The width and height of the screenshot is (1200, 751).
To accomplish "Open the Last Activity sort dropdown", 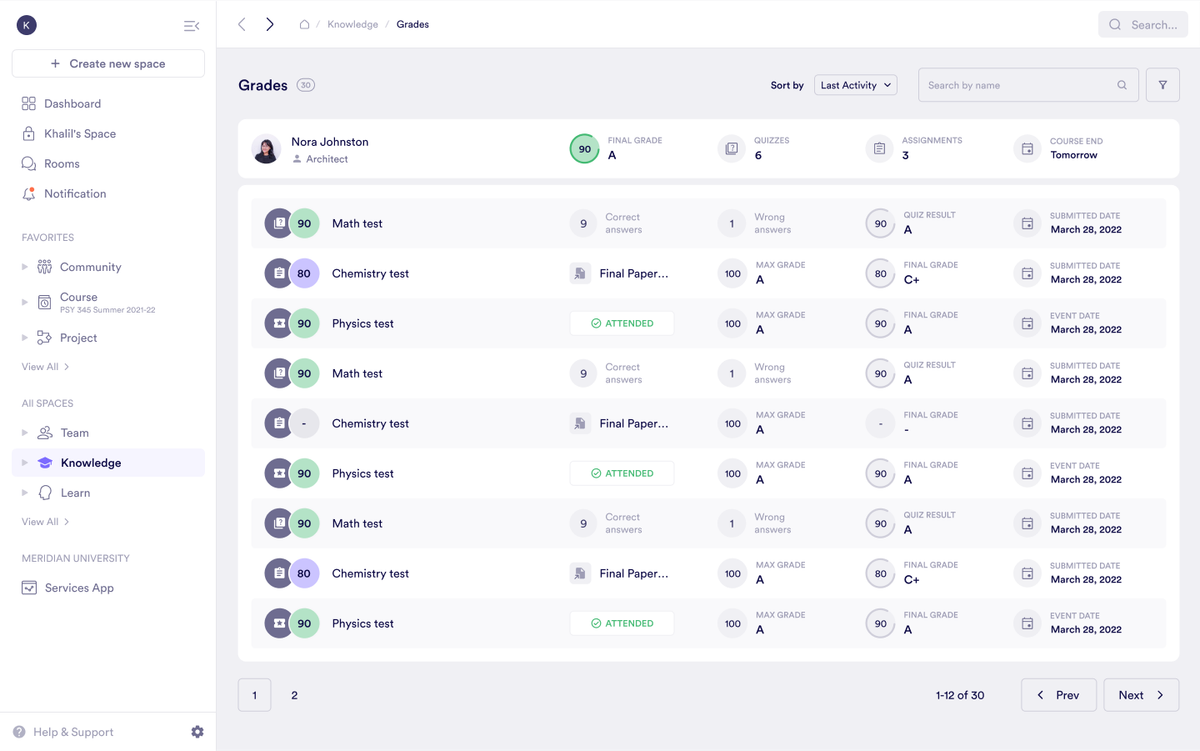I will (x=855, y=85).
